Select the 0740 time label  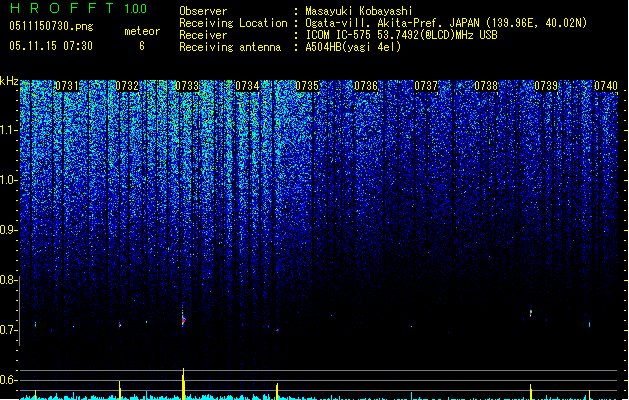pyautogui.click(x=606, y=87)
